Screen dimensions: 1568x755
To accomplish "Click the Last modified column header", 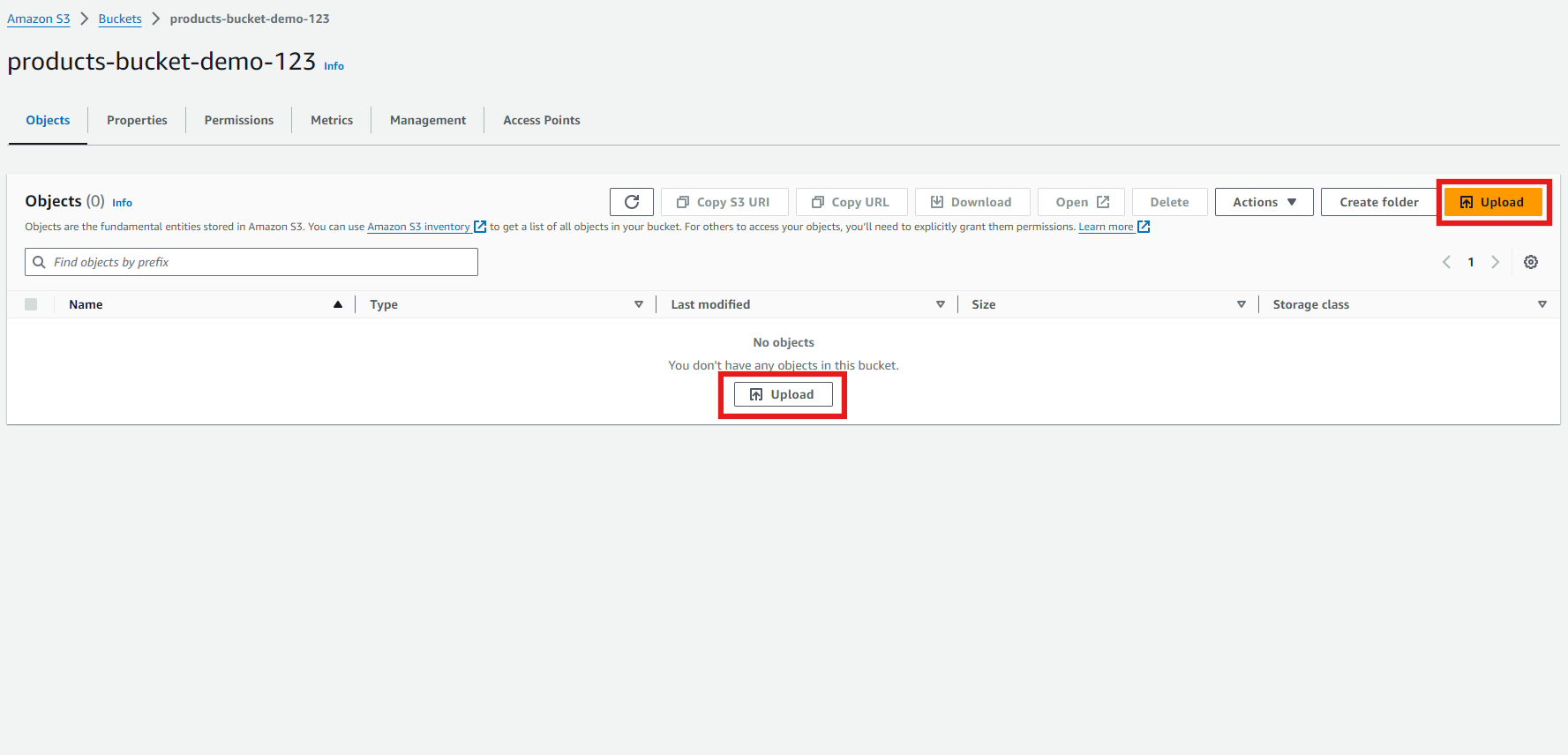I will (x=710, y=304).
